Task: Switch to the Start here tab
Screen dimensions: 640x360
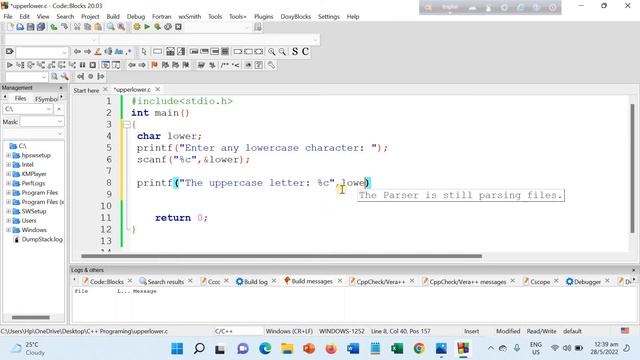Action: 86,90
